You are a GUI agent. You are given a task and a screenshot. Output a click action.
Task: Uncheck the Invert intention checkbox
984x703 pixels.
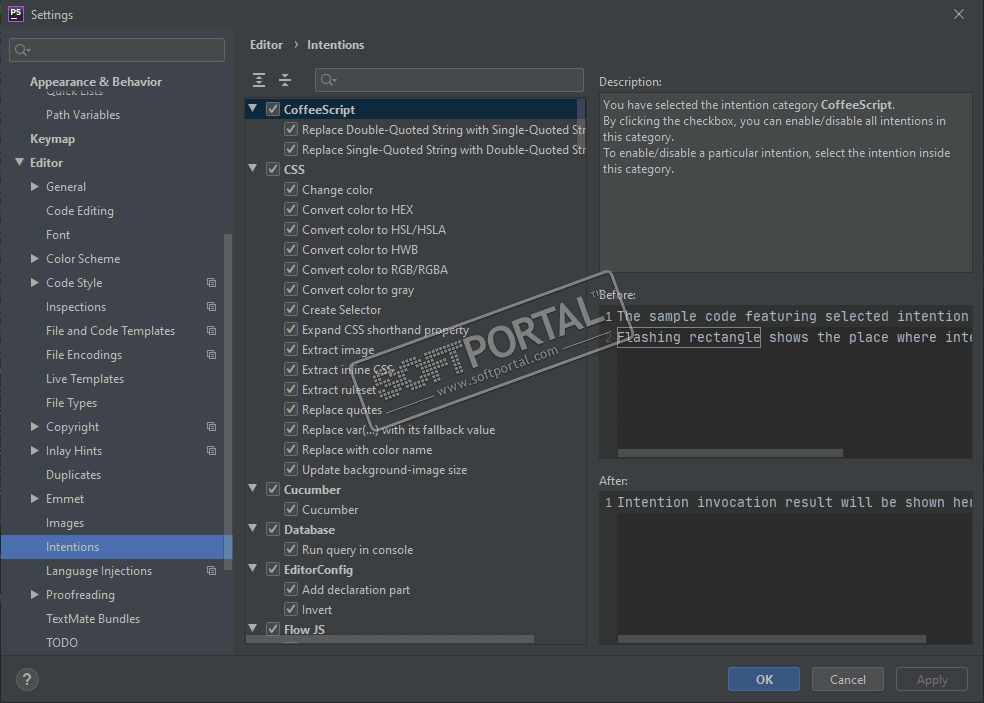click(x=291, y=609)
